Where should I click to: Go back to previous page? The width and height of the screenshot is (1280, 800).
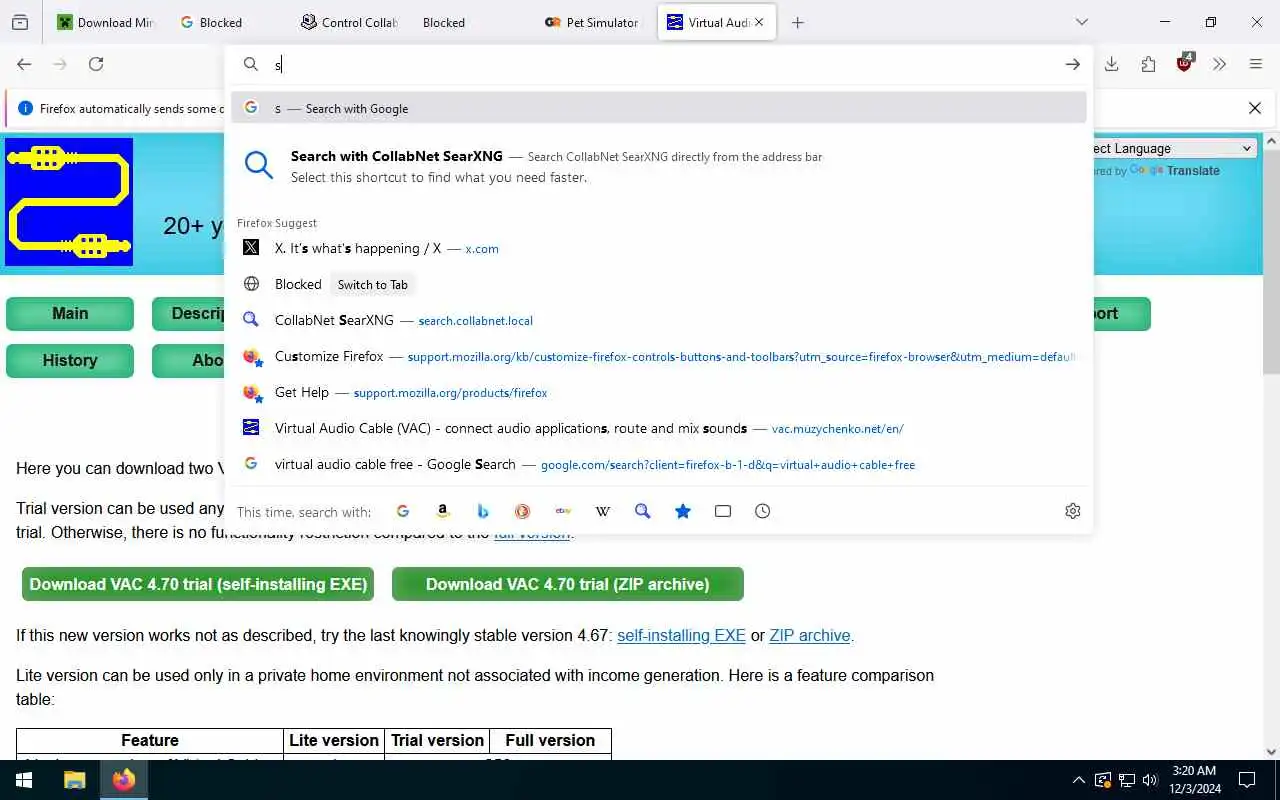click(x=24, y=64)
